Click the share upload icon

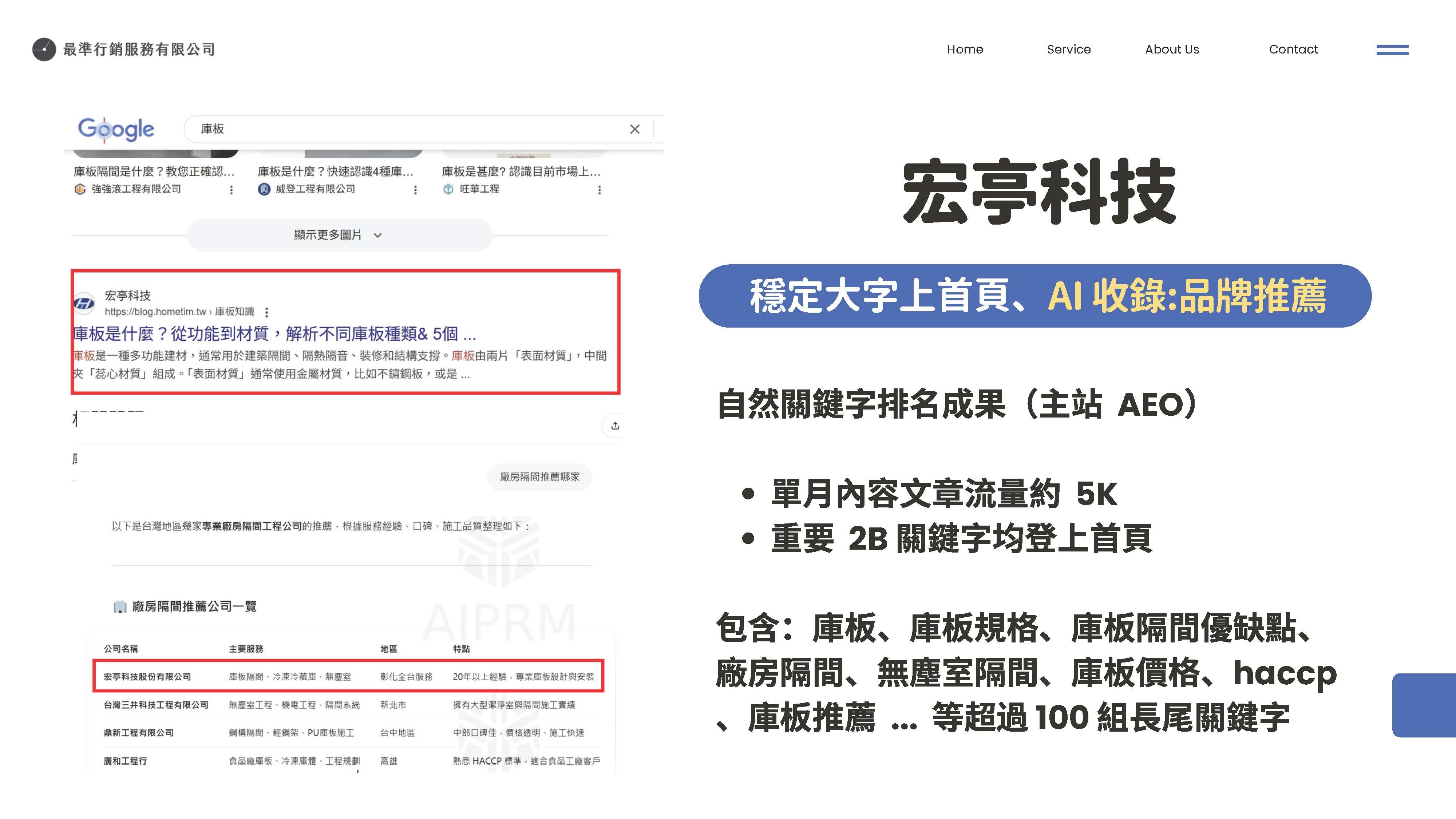click(615, 426)
